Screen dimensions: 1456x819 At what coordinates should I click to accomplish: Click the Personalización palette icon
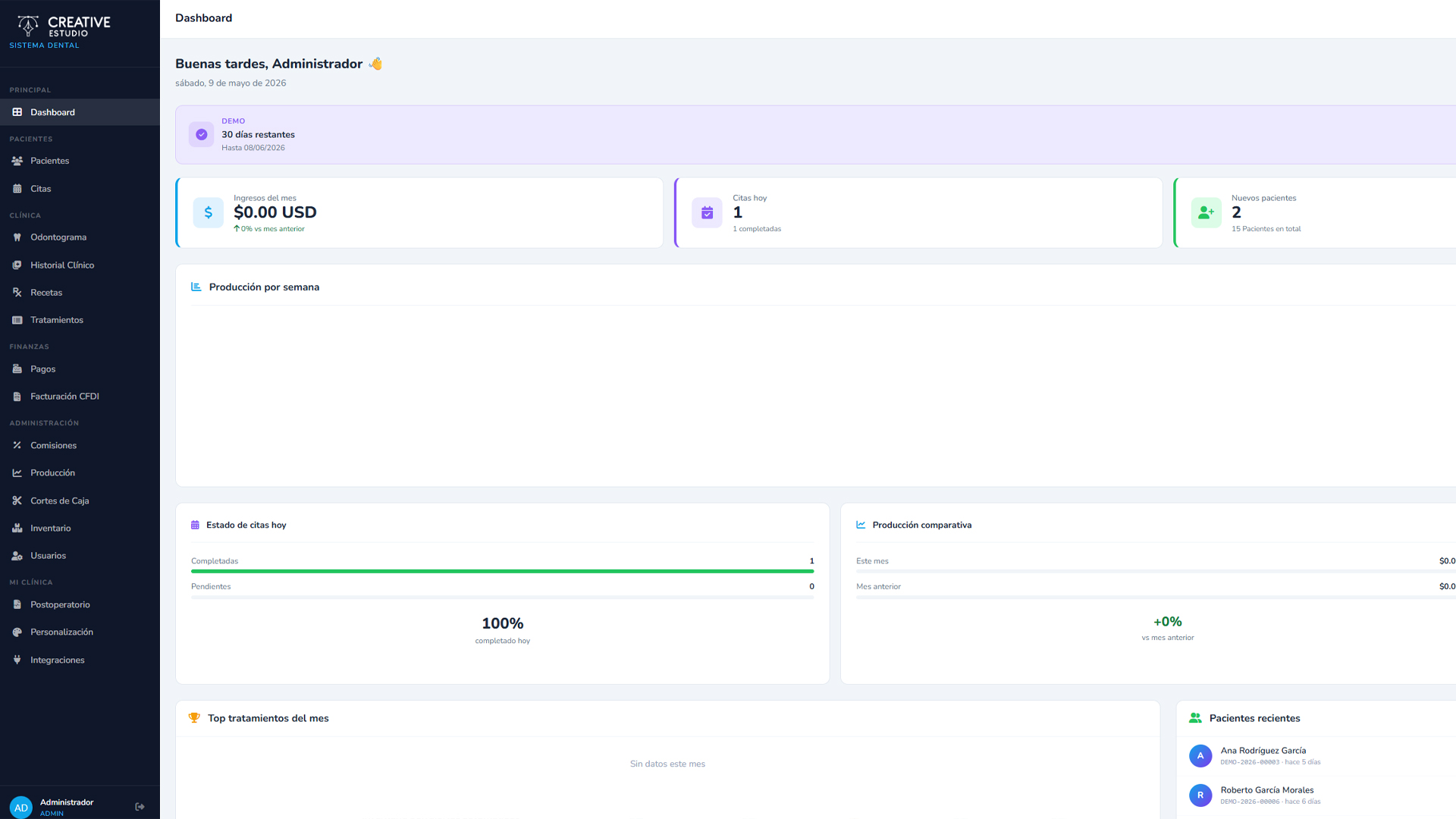(17, 632)
